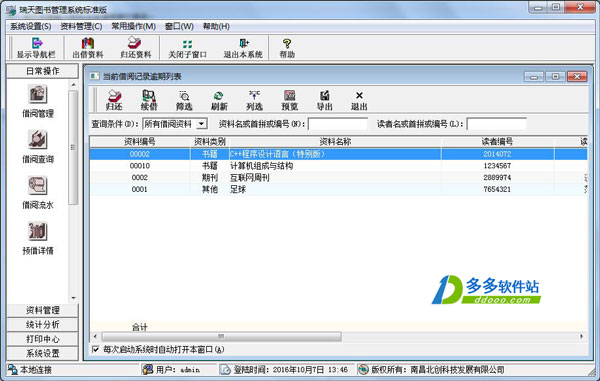Select the row C++程序设计语言（特别版）
Screen dimensions: 600x381
pyautogui.click(x=339, y=154)
